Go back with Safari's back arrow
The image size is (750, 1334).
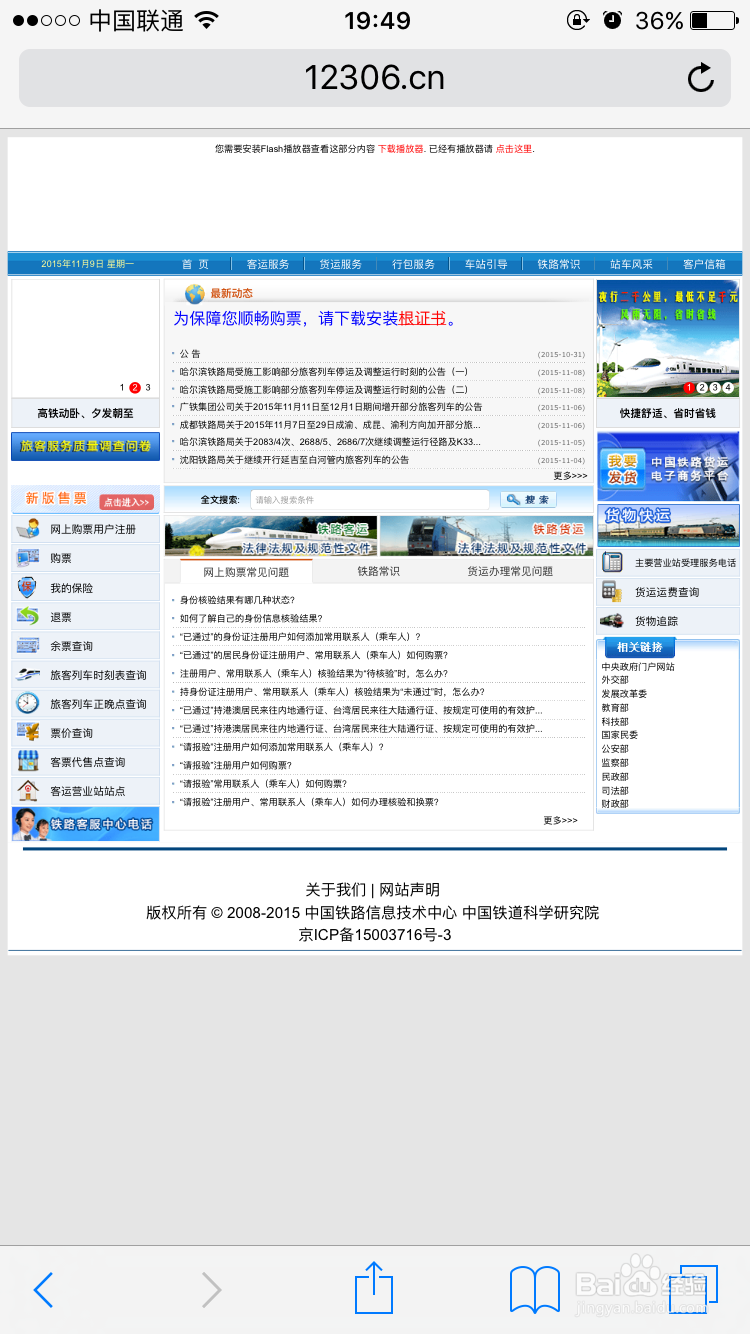coord(42,1290)
